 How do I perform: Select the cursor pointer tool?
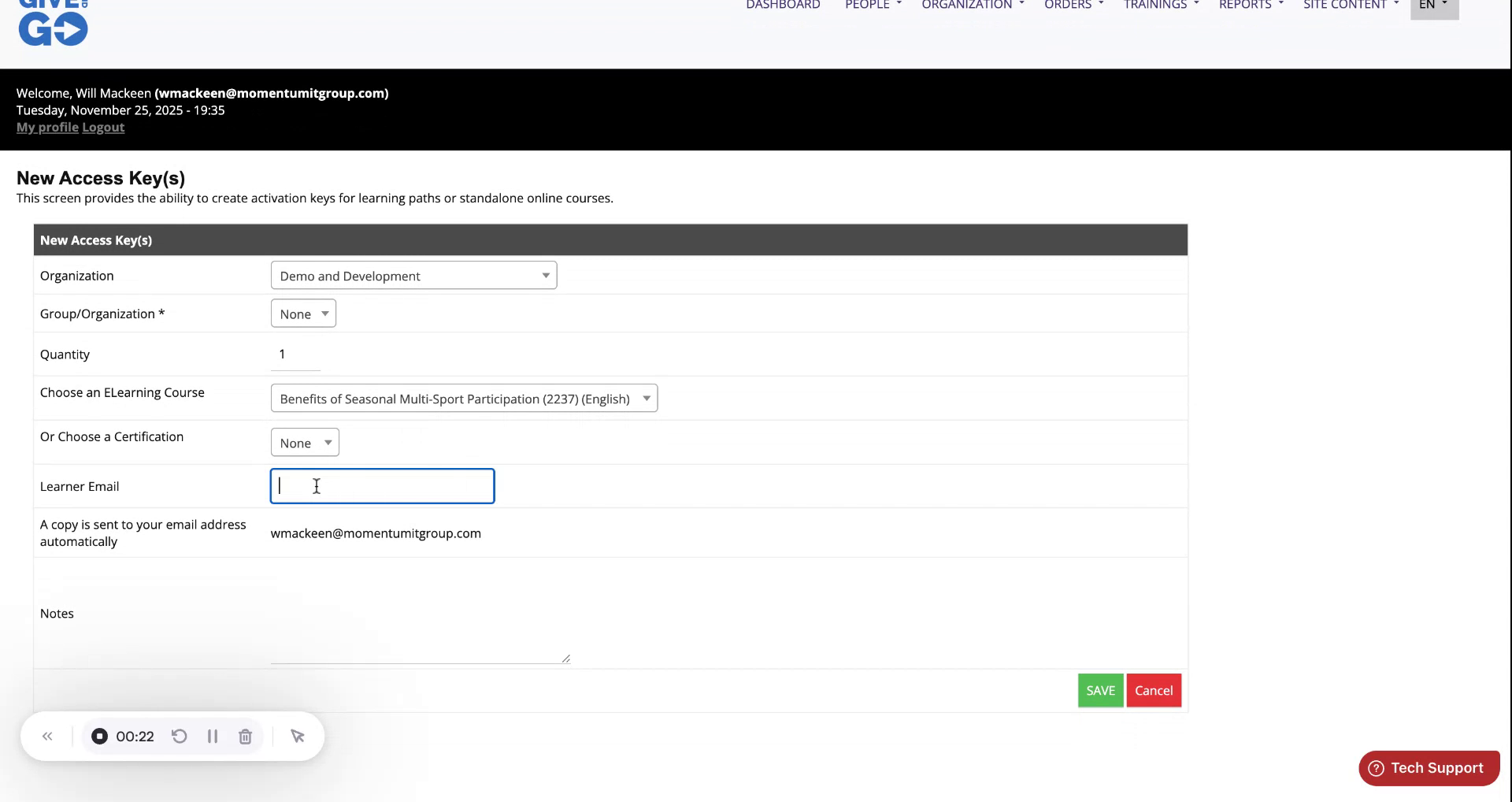tap(297, 736)
